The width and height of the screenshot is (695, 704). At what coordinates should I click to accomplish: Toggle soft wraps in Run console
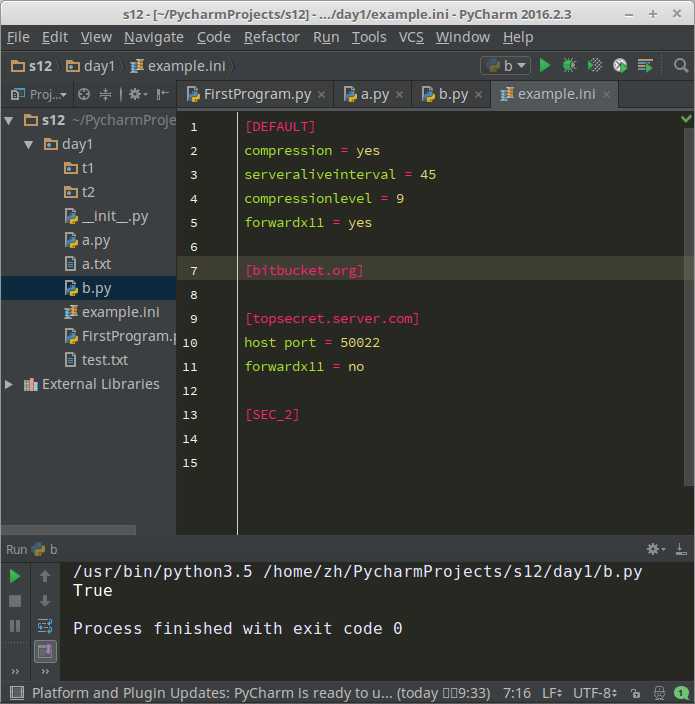[45, 625]
